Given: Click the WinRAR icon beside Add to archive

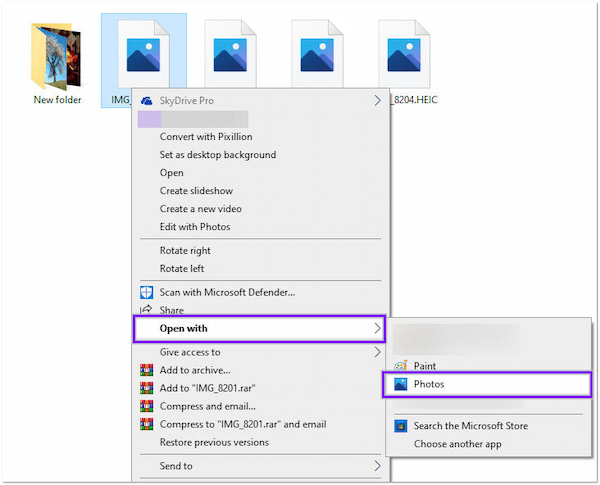Looking at the screenshot, I should [x=147, y=370].
